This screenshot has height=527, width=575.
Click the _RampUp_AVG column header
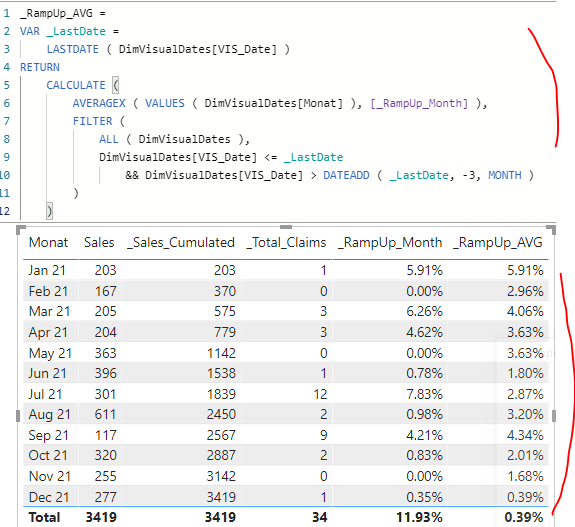[x=498, y=242]
